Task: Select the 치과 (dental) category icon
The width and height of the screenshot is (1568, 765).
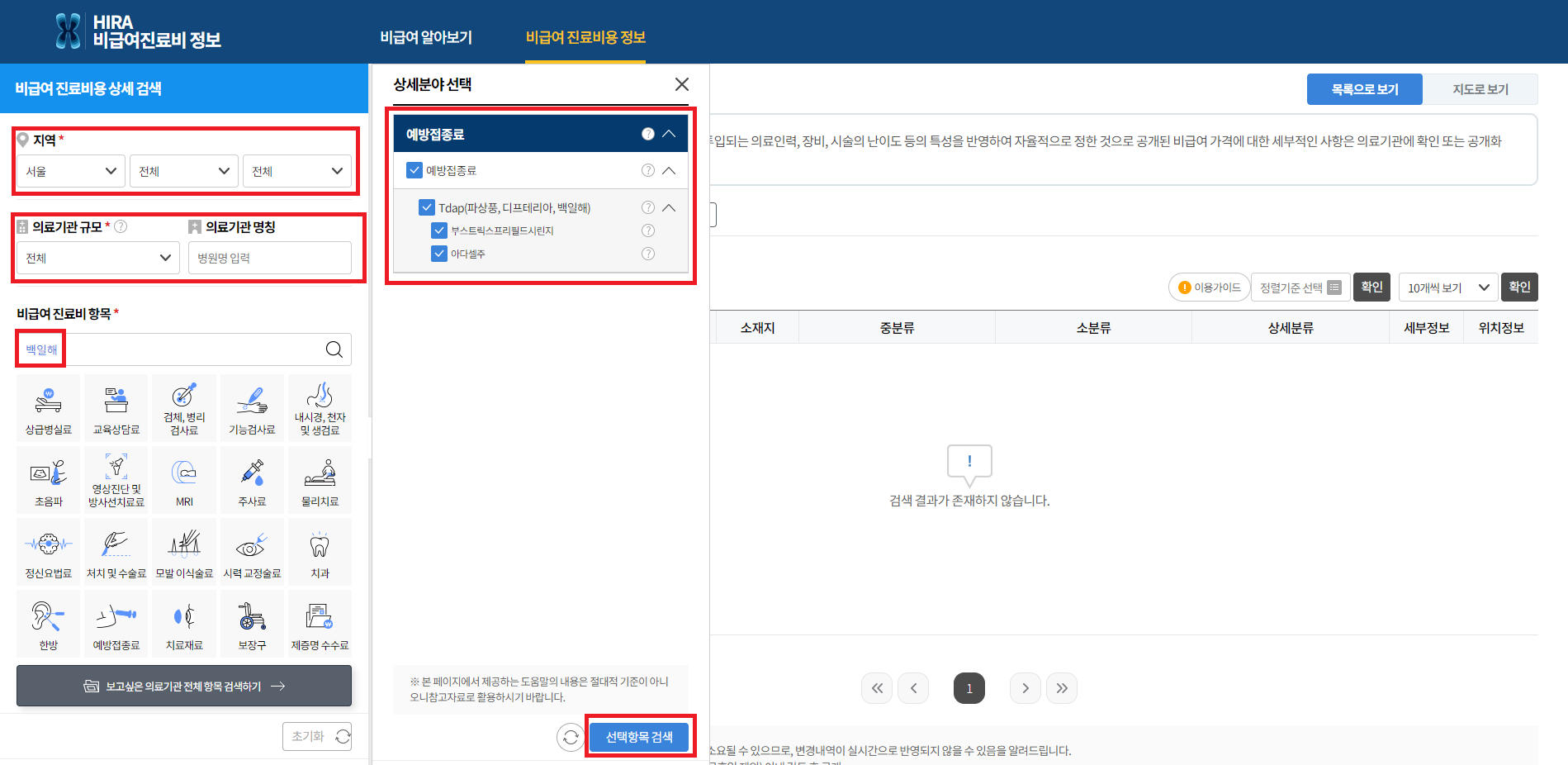Action: point(319,551)
